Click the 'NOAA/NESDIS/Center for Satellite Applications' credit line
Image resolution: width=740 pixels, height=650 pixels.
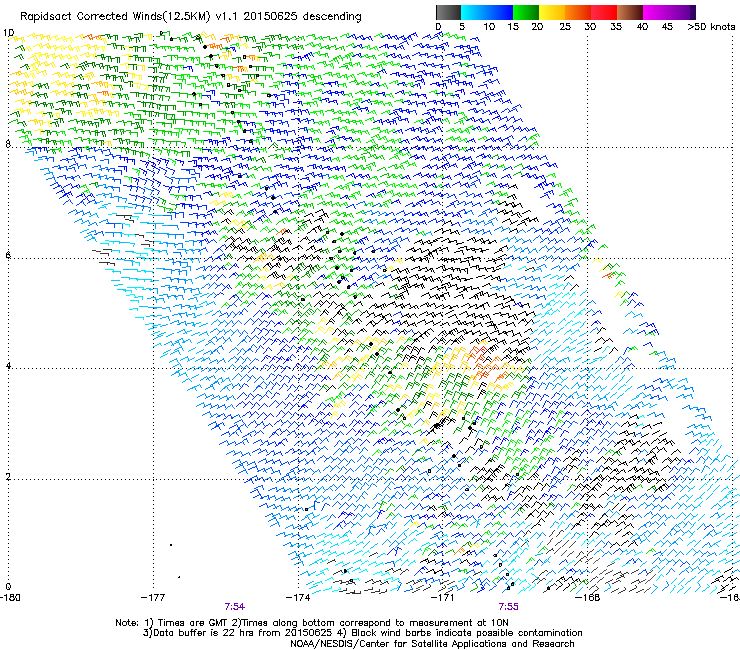[432, 644]
